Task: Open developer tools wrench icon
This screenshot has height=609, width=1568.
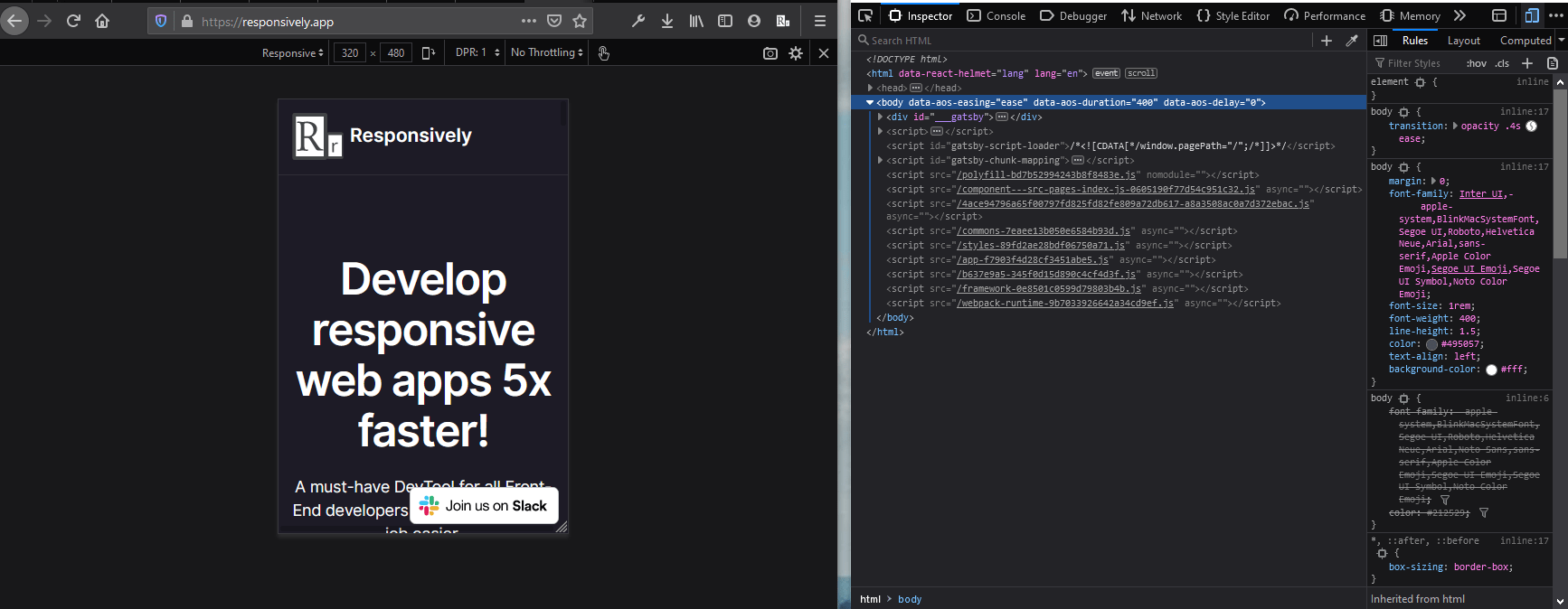Action: click(638, 21)
